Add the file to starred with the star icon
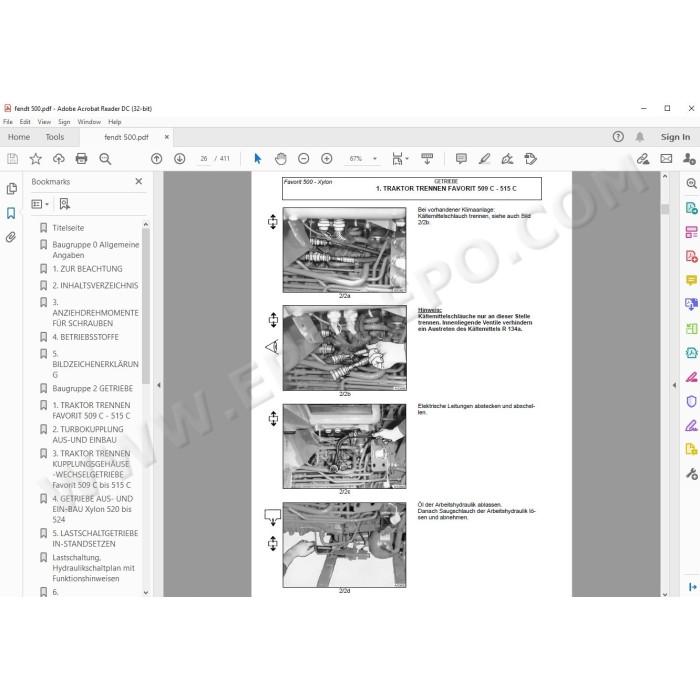 [36, 158]
